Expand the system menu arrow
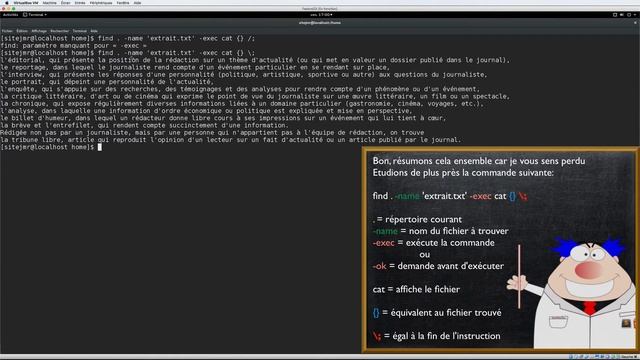 (x=635, y=15)
